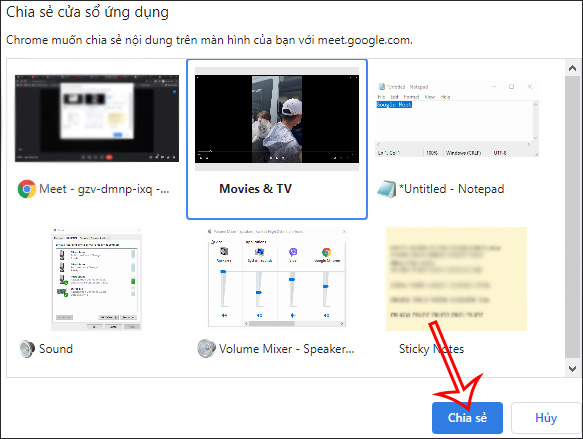Click the vertical scrollbar thumb of the list
The width and height of the screenshot is (583, 439).
(x=573, y=217)
